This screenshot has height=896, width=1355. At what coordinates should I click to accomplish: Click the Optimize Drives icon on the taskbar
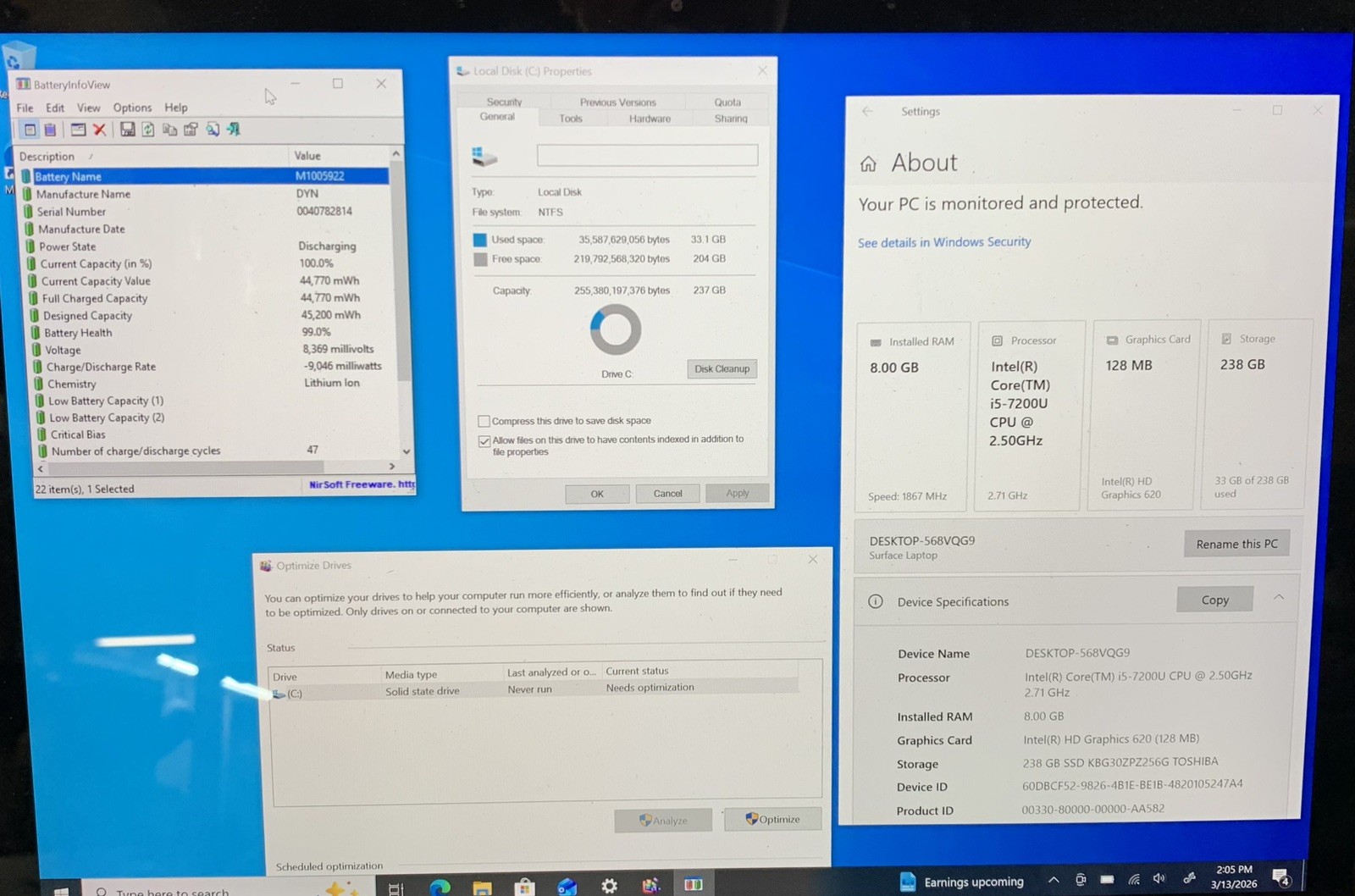(650, 886)
